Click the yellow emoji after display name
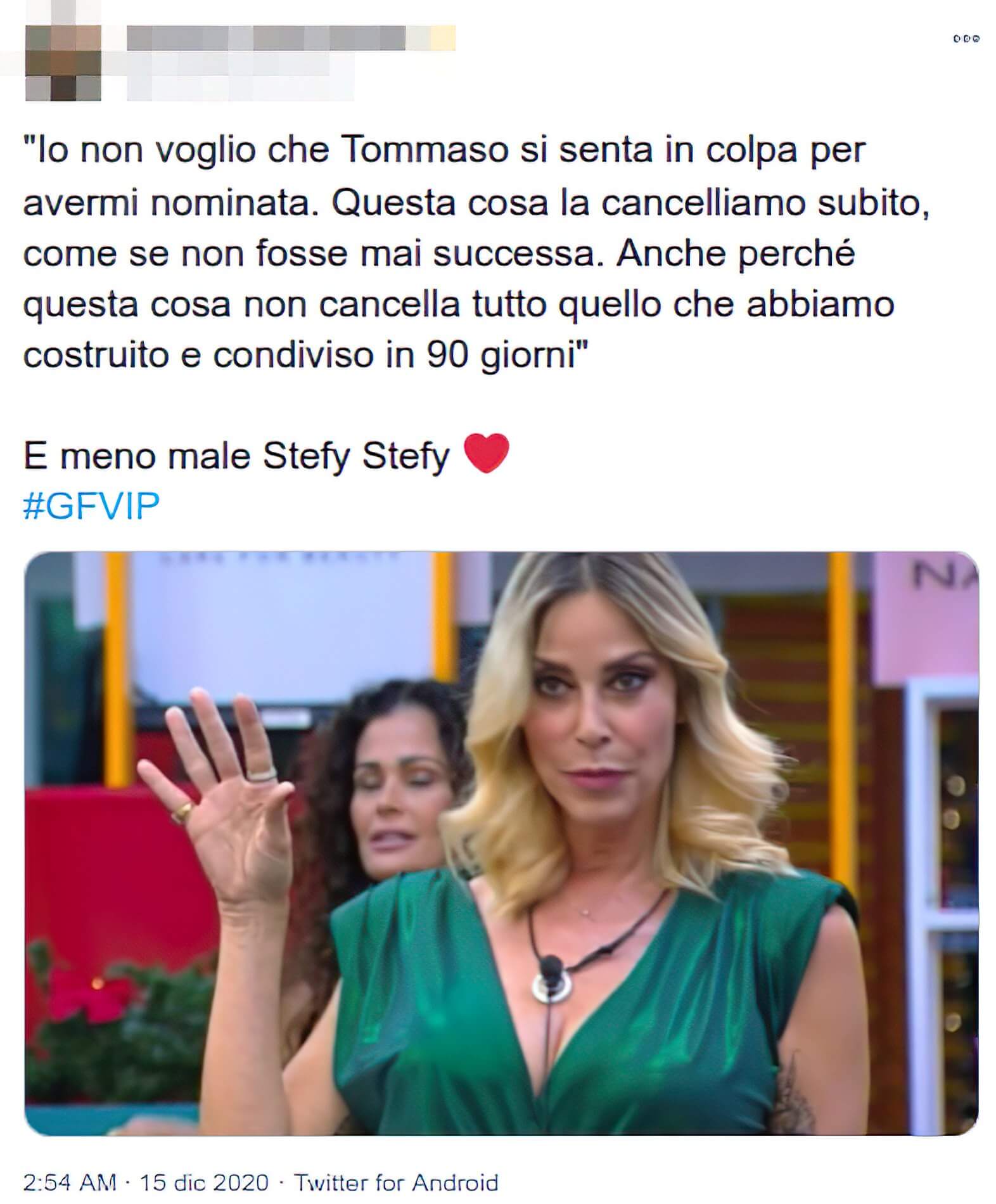 pos(444,38)
